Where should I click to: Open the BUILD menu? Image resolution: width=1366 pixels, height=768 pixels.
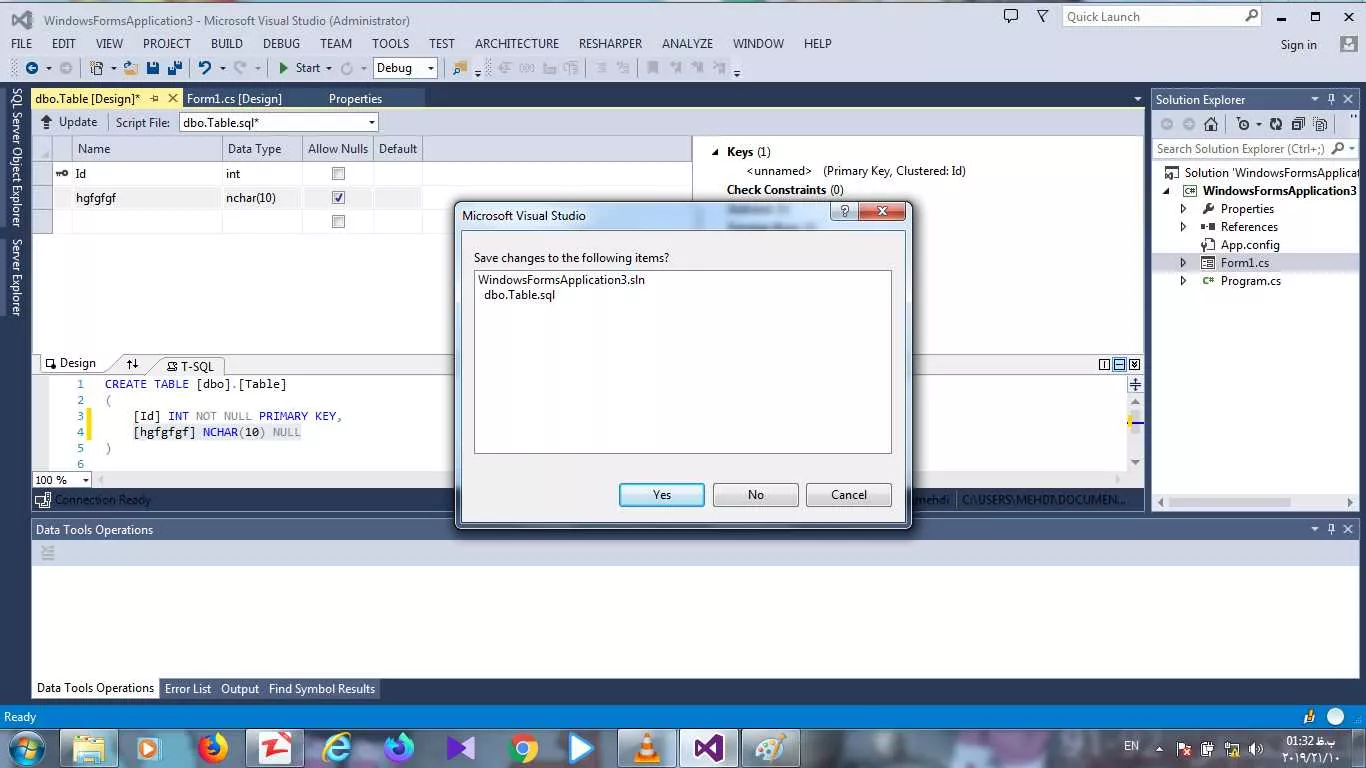coord(227,43)
